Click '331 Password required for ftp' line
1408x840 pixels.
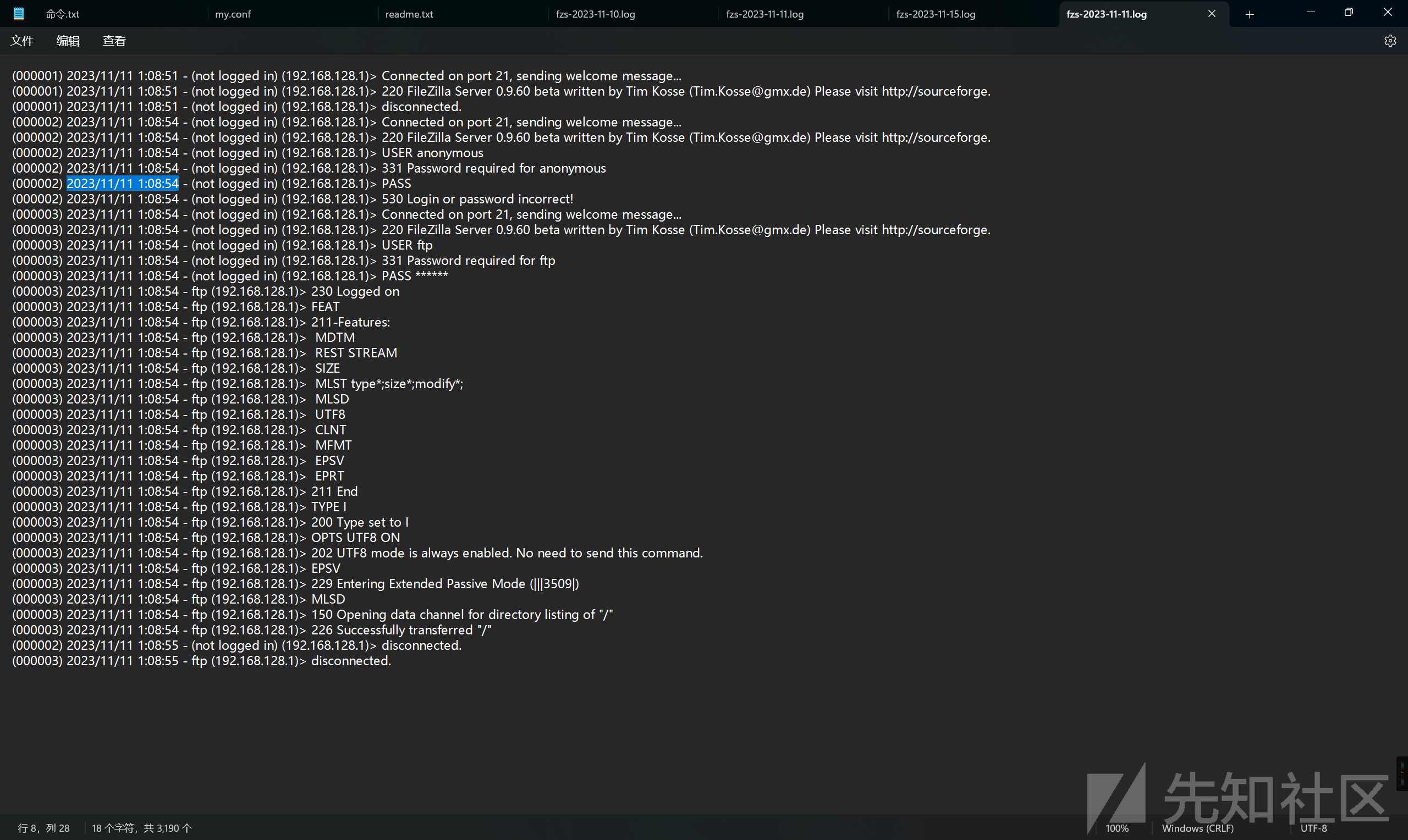point(284,261)
